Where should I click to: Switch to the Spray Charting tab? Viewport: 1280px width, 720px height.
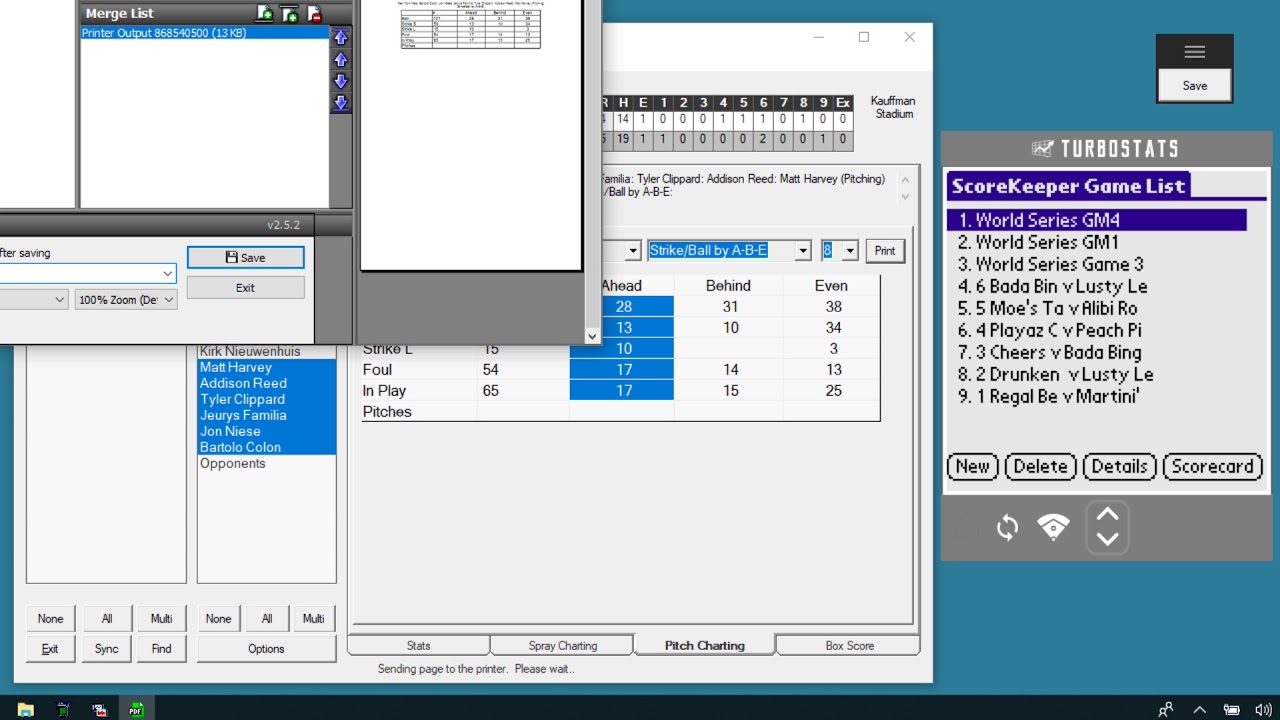(x=562, y=645)
